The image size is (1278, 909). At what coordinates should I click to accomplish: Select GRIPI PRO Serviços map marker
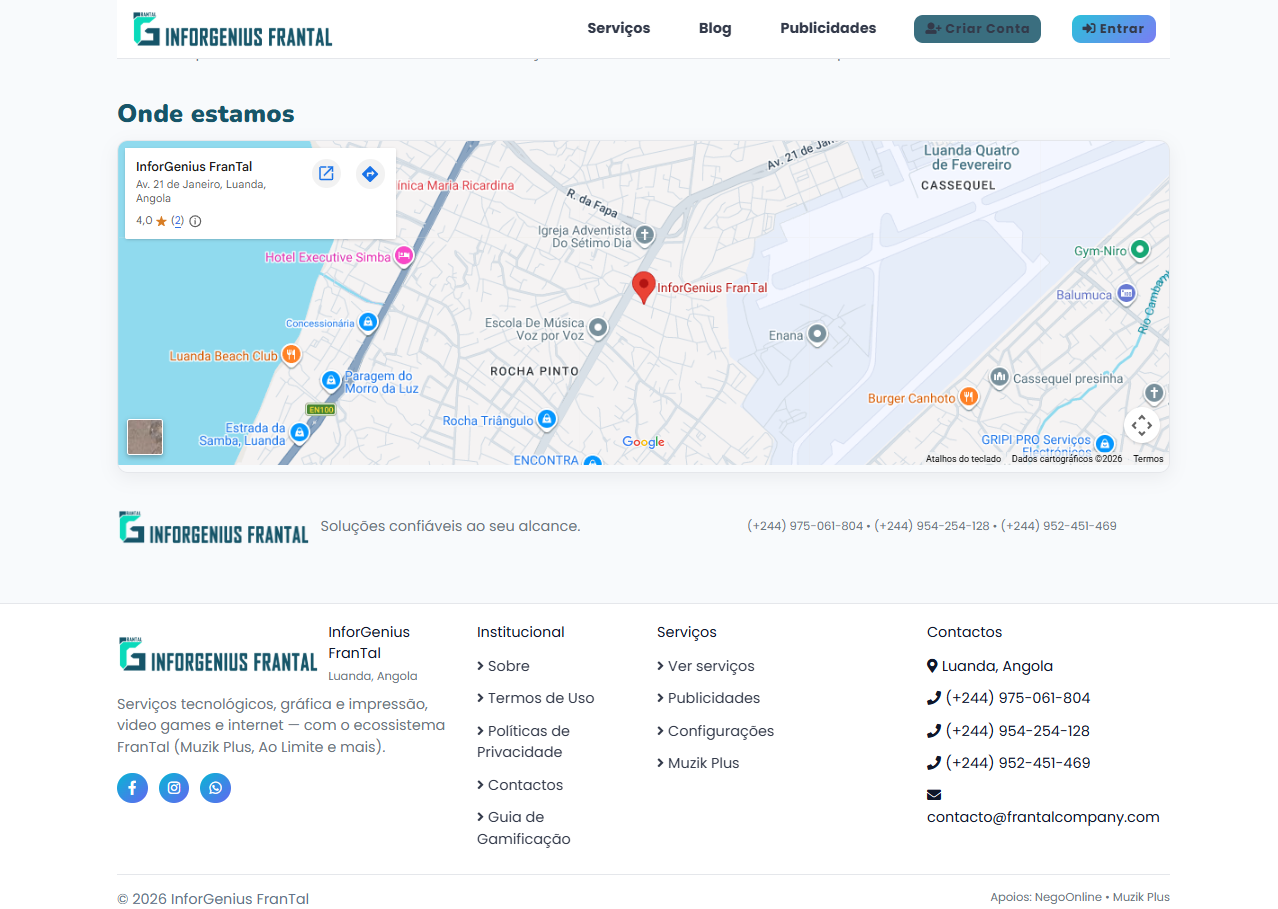point(1104,443)
